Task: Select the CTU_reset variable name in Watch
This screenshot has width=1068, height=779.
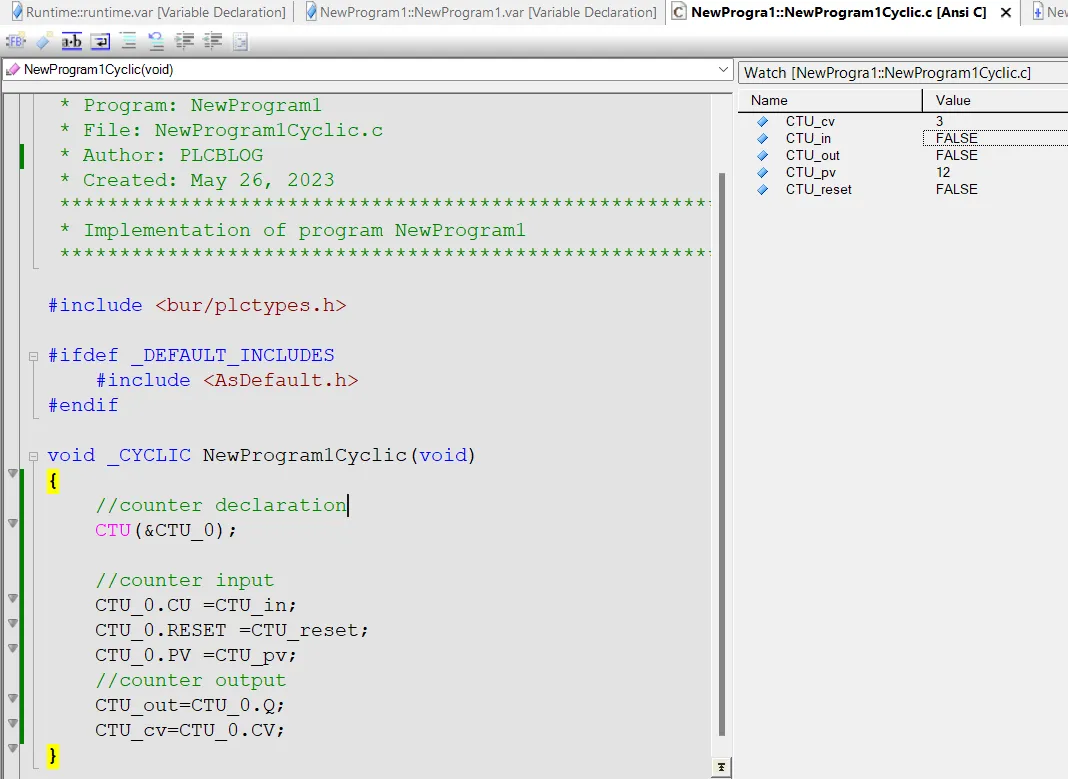Action: pos(819,189)
